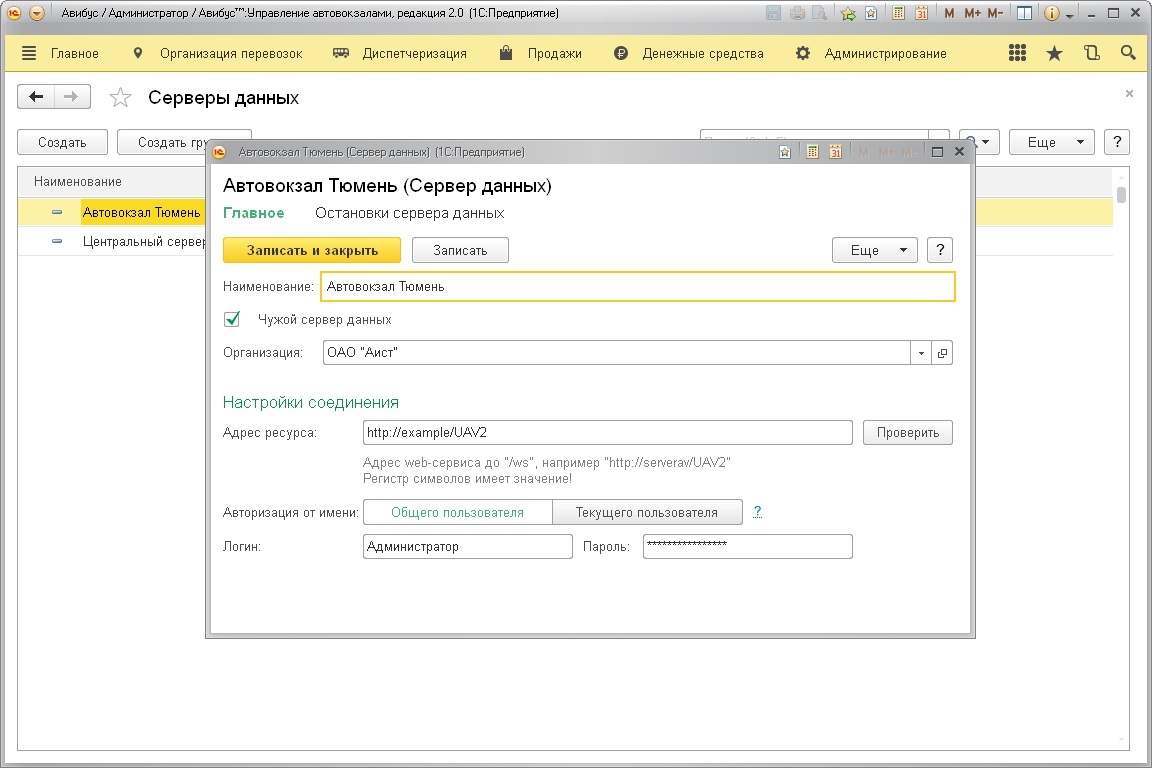The height and width of the screenshot is (768, 1152).
Task: Click the back navigation arrow
Action: [x=37, y=97]
